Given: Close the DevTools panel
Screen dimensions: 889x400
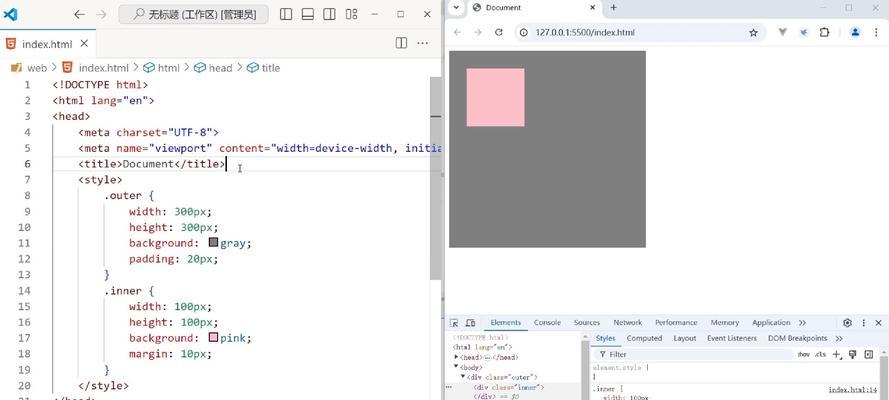Looking at the screenshot, I should click(x=878, y=323).
